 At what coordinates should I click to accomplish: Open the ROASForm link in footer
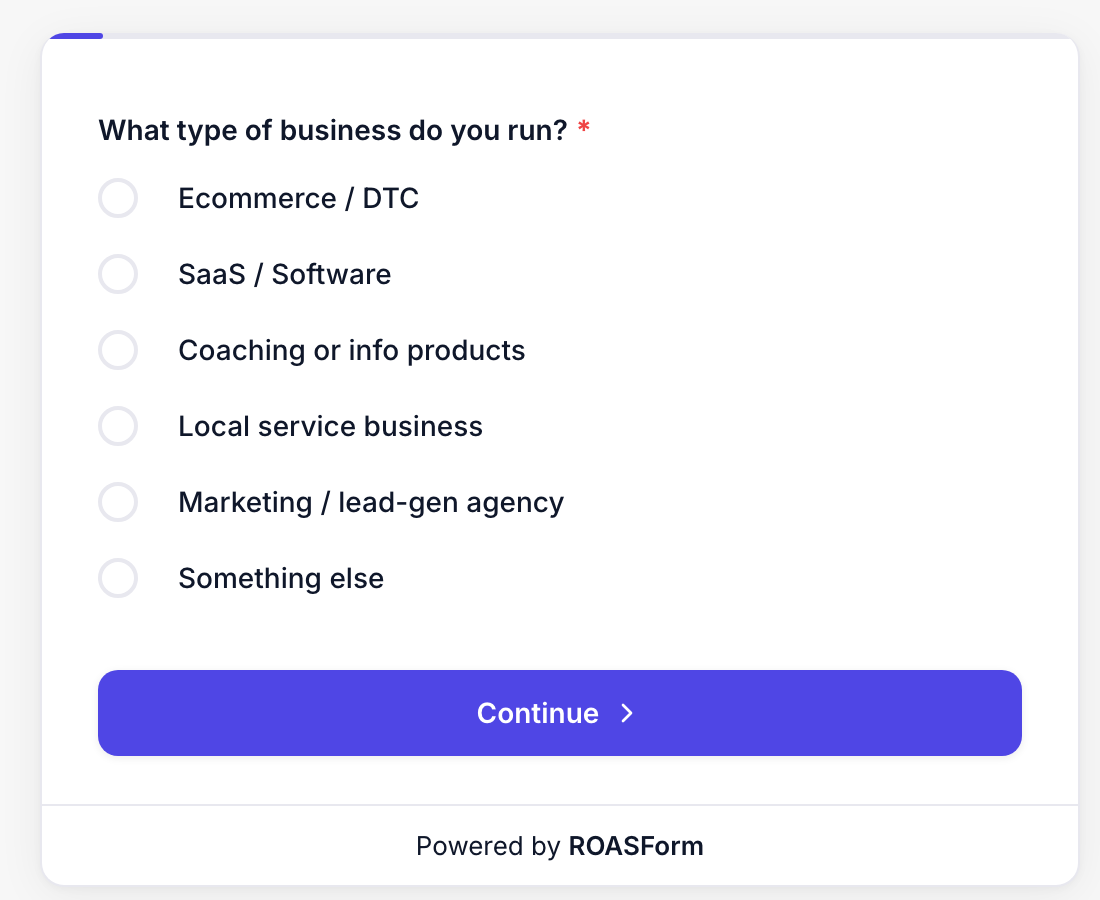tap(636, 846)
